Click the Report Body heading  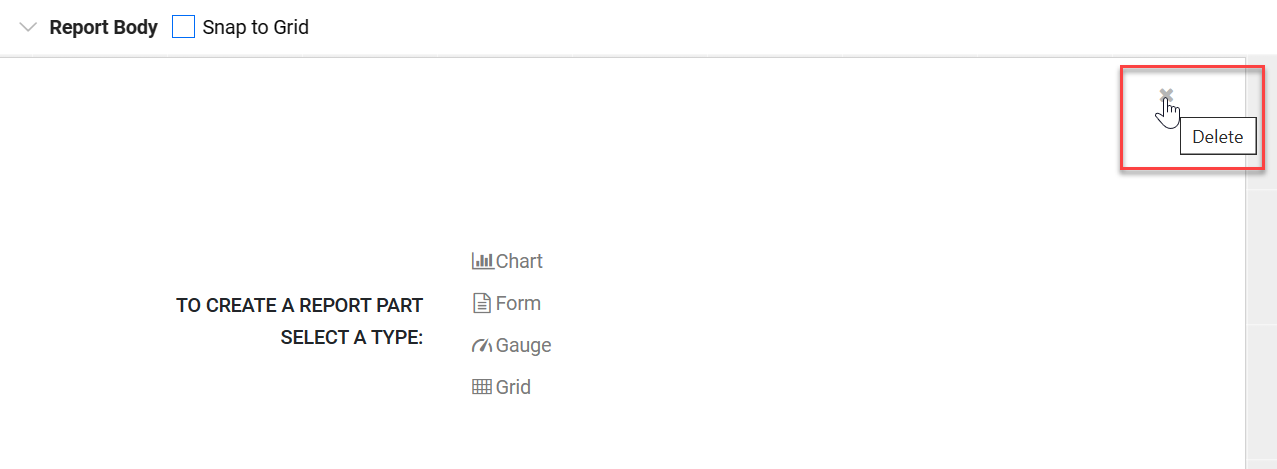(103, 27)
